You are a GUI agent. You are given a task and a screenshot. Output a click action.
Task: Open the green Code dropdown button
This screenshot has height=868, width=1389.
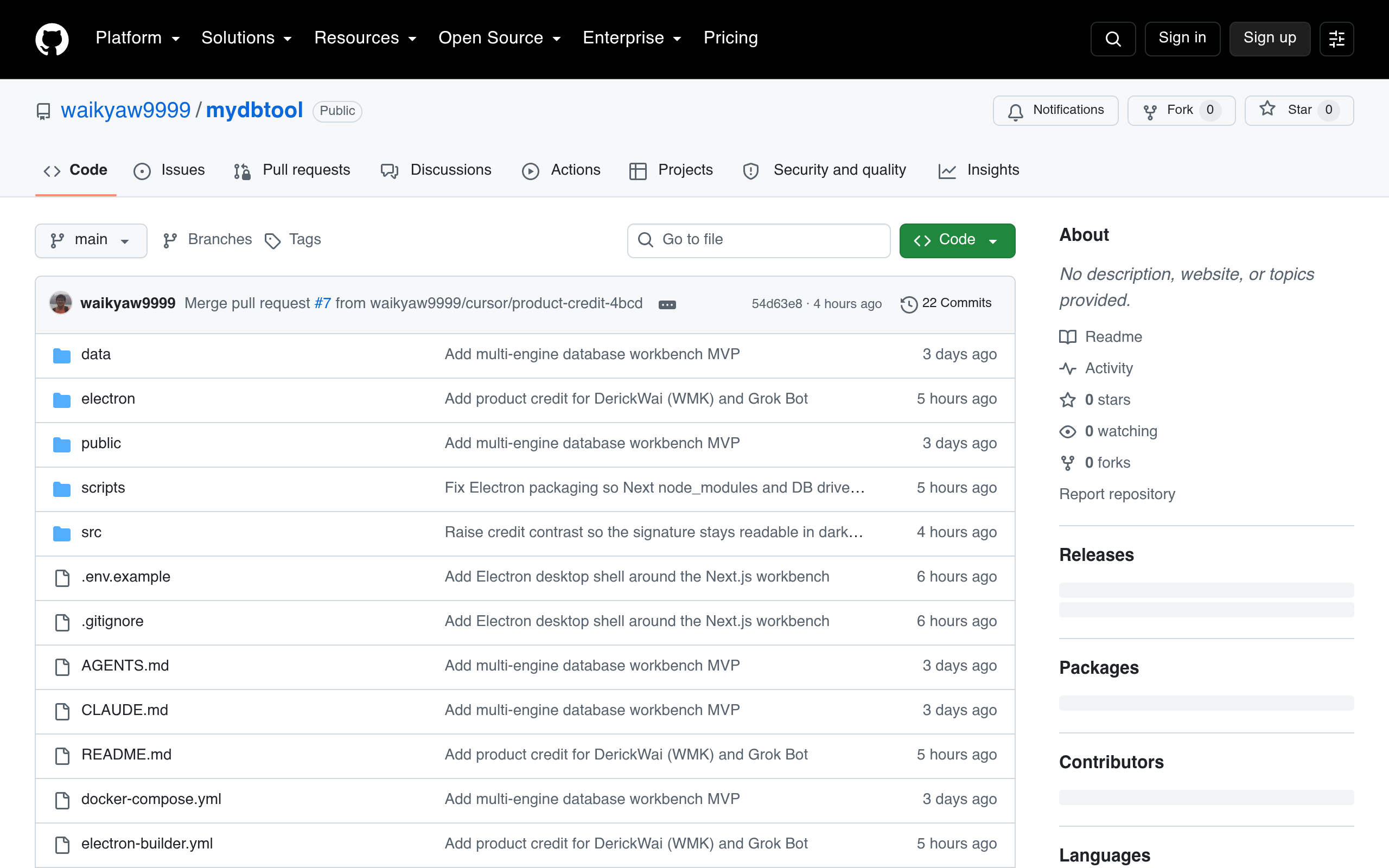pos(957,240)
